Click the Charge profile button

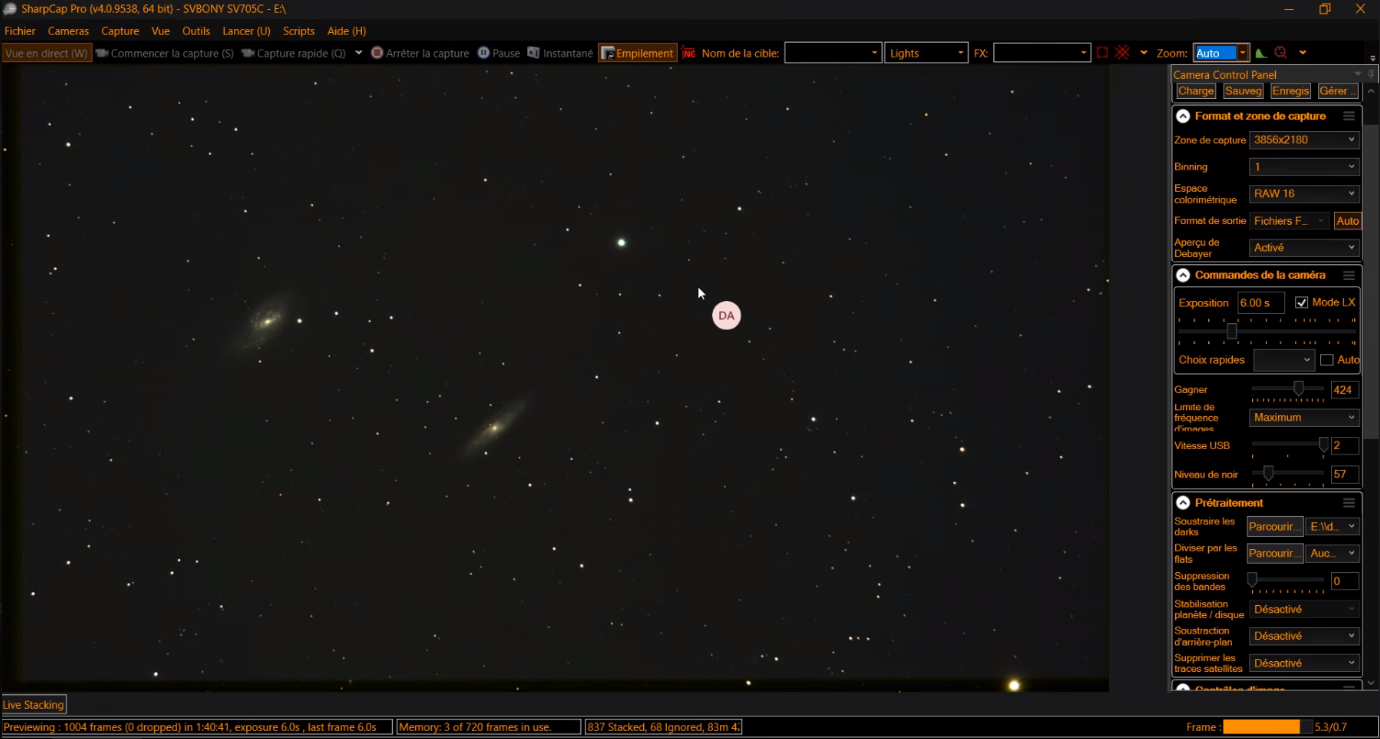(1196, 91)
